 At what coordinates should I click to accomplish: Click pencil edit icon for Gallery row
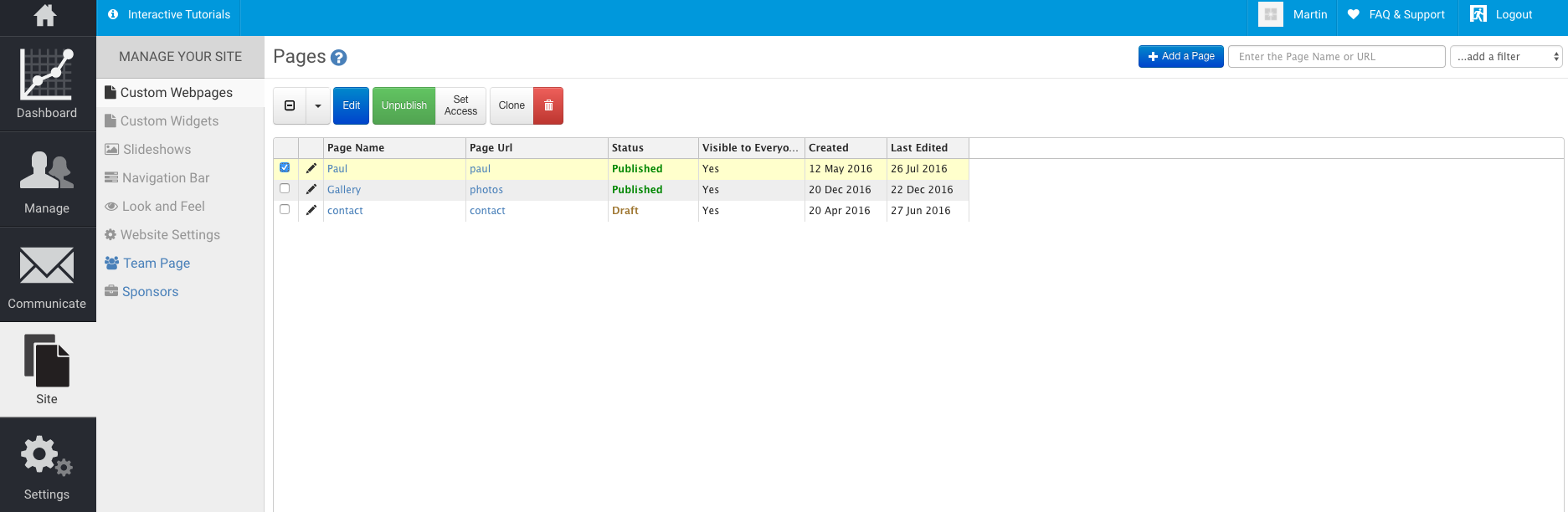[311, 189]
